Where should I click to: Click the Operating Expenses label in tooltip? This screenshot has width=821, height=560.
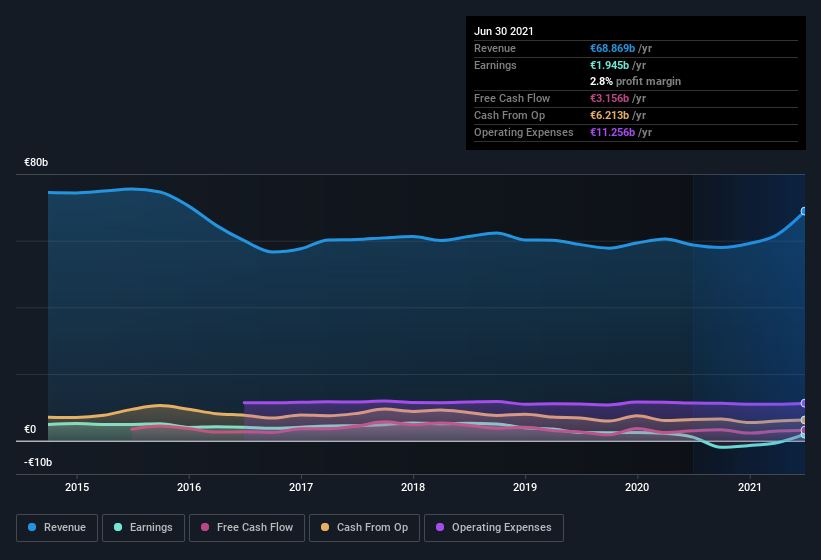pyautogui.click(x=524, y=132)
